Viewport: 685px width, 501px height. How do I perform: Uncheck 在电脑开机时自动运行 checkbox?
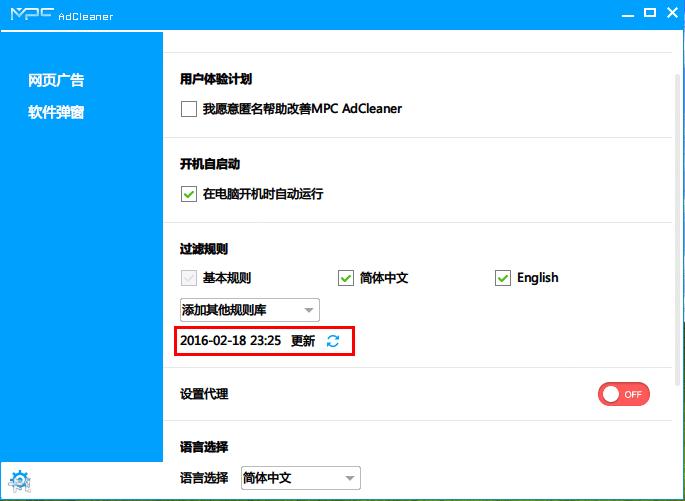point(189,194)
